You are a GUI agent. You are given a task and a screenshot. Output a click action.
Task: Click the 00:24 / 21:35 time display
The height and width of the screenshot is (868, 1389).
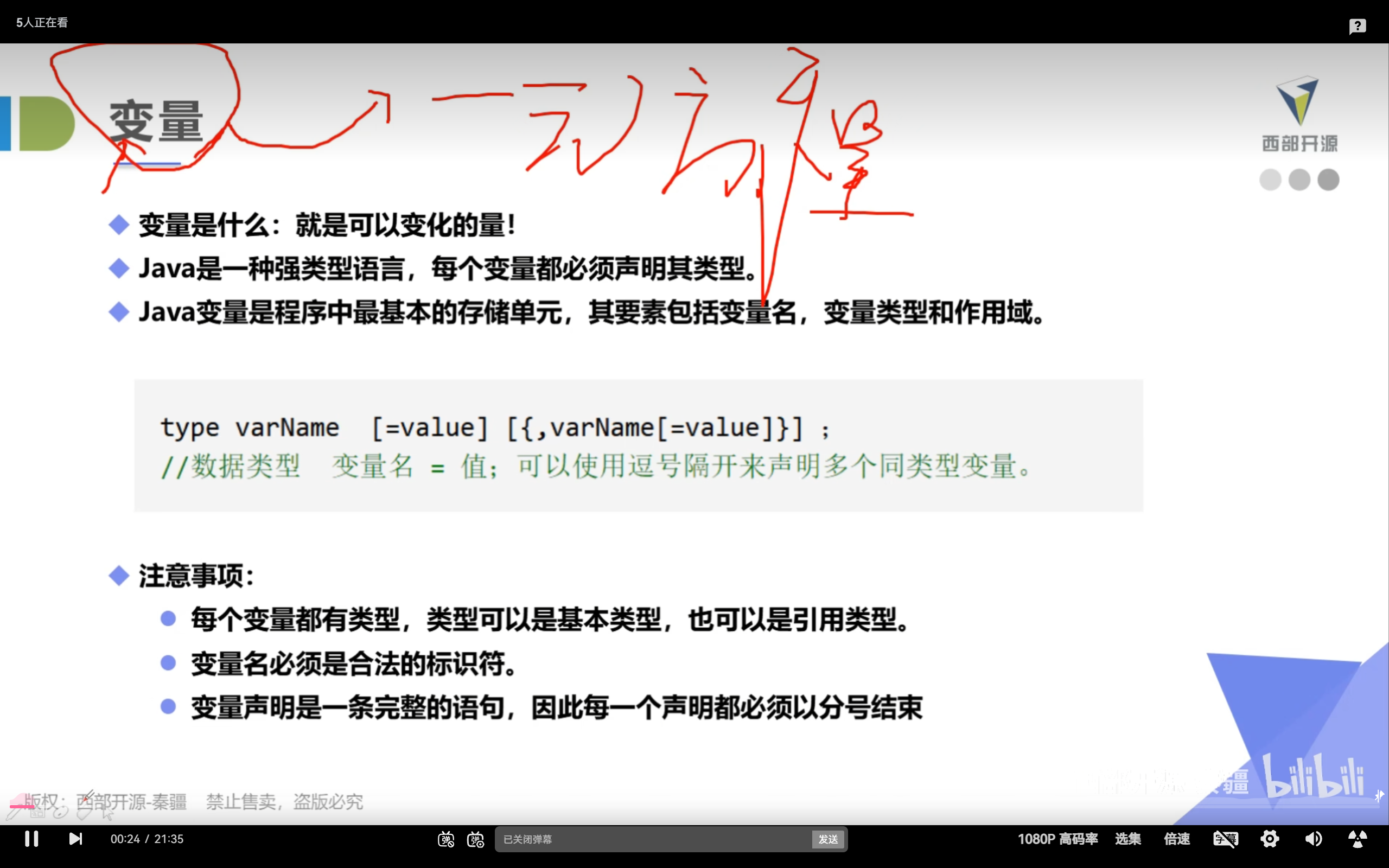[147, 839]
